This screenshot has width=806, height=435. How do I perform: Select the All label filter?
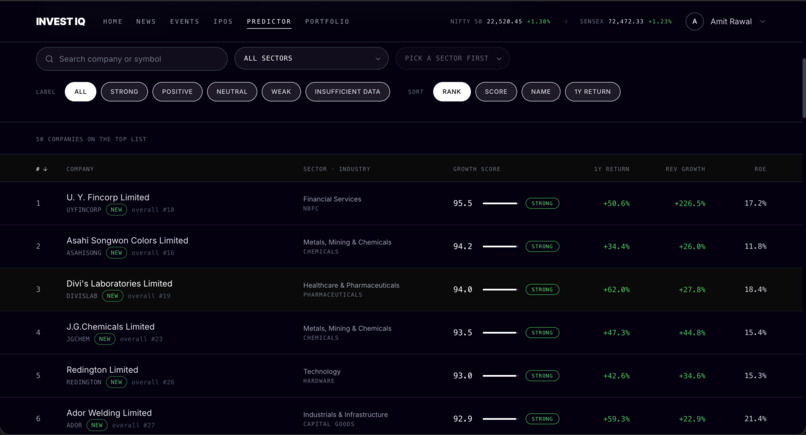[x=80, y=92]
